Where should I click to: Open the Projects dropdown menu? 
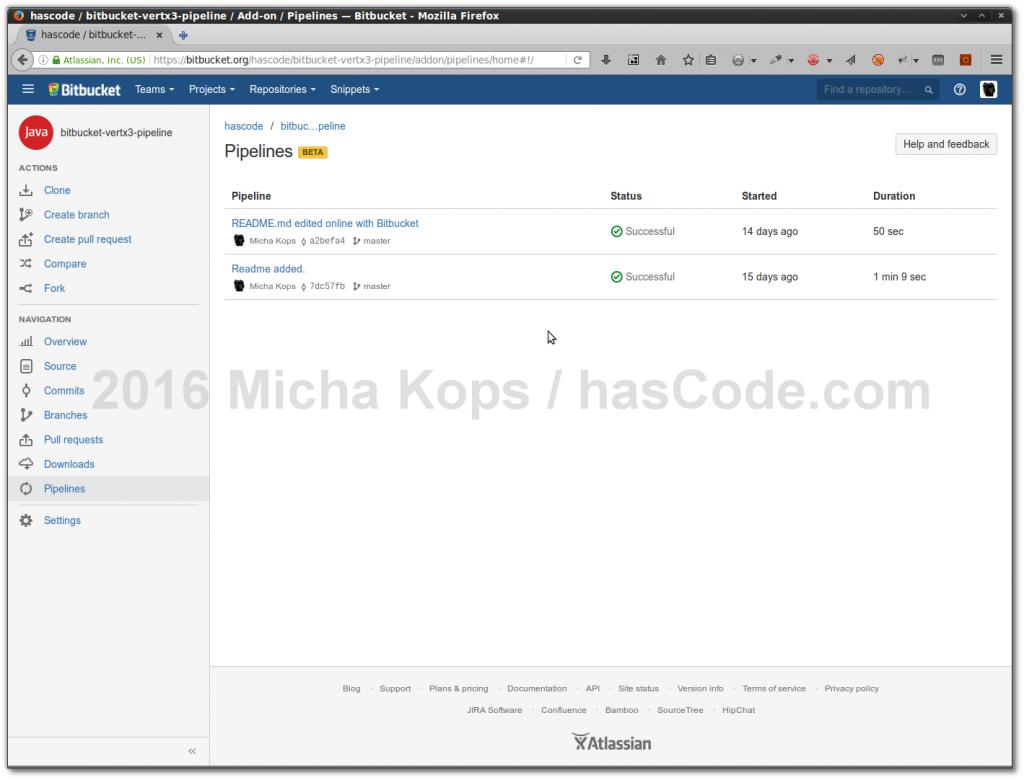pos(211,90)
